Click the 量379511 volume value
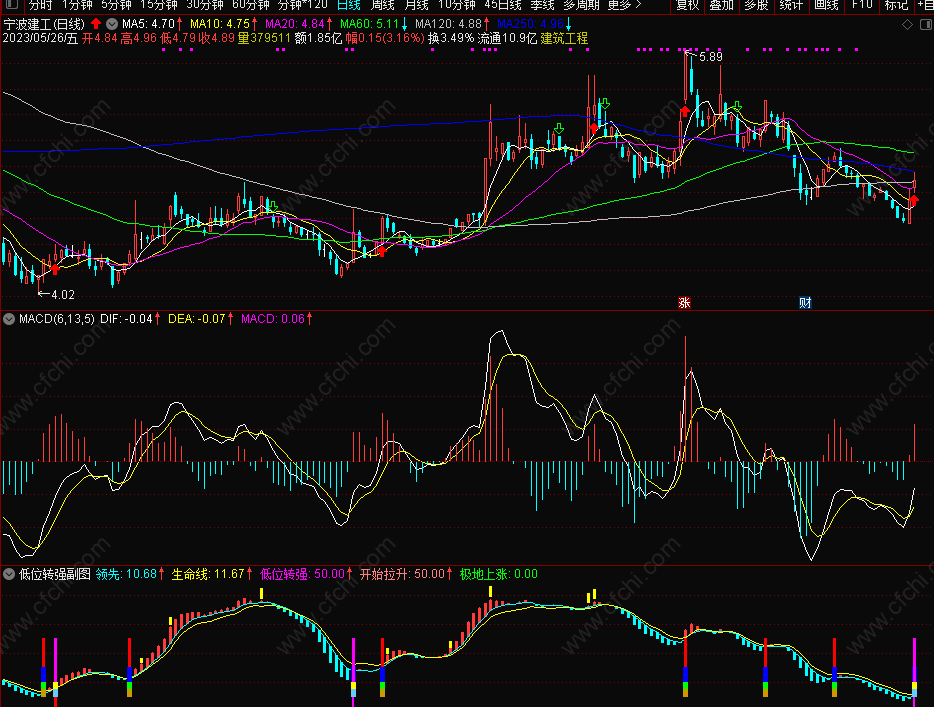The image size is (934, 707). pyautogui.click(x=264, y=39)
